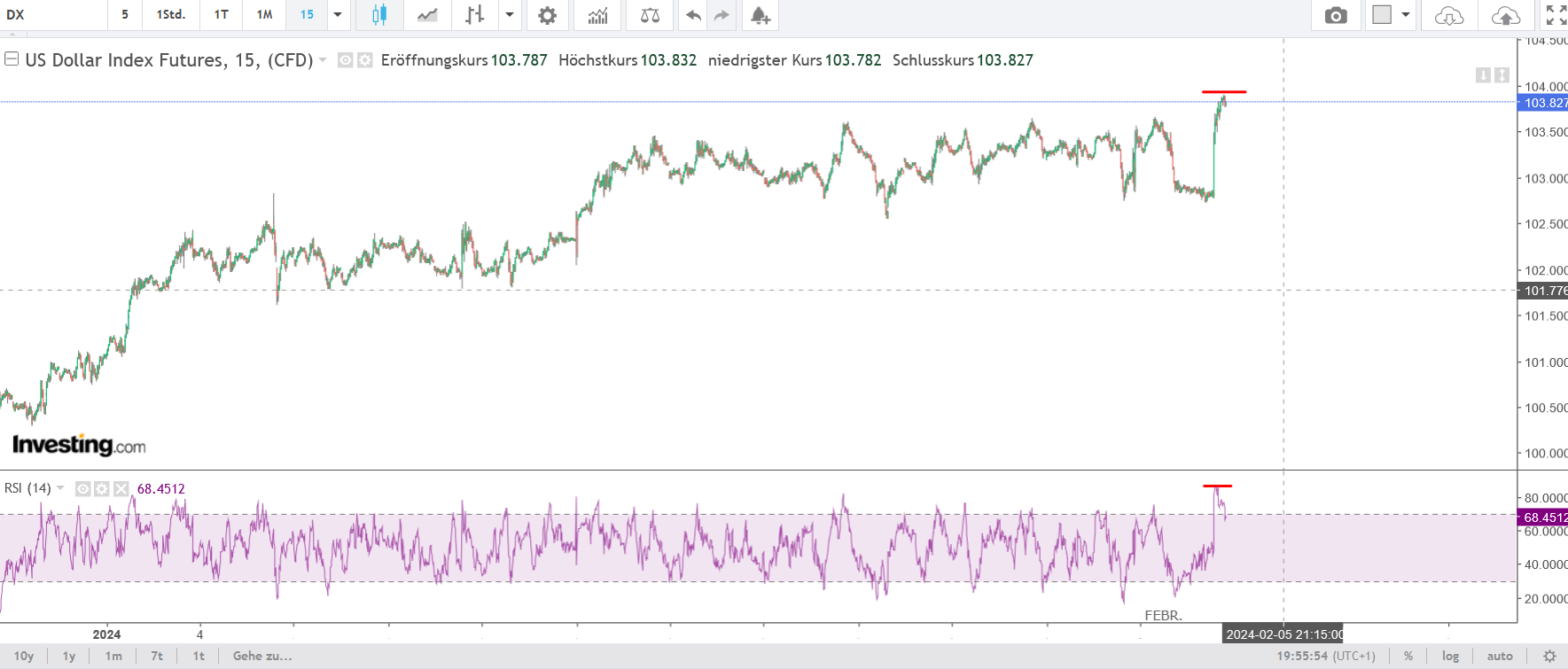The image size is (1568, 669).
Task: Toggle logarithmic scale with log button
Action: click(1450, 657)
